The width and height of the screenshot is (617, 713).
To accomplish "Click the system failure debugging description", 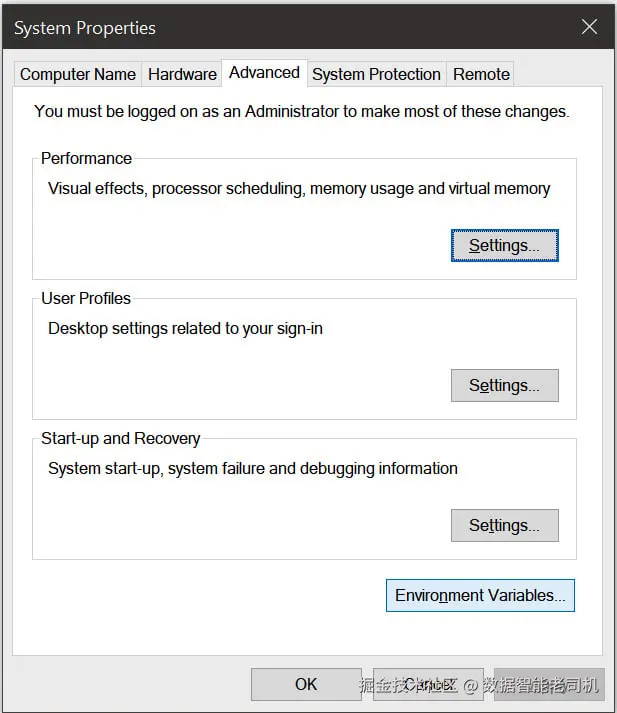I will [253, 468].
